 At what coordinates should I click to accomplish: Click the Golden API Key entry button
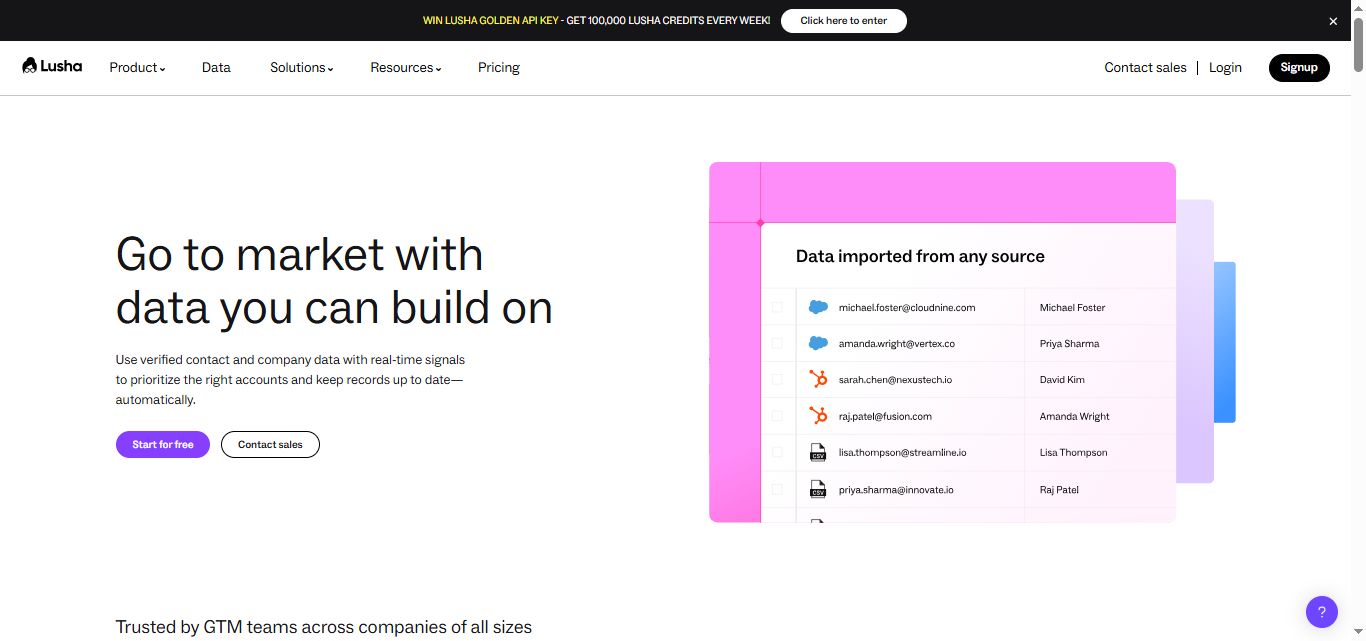tap(843, 20)
